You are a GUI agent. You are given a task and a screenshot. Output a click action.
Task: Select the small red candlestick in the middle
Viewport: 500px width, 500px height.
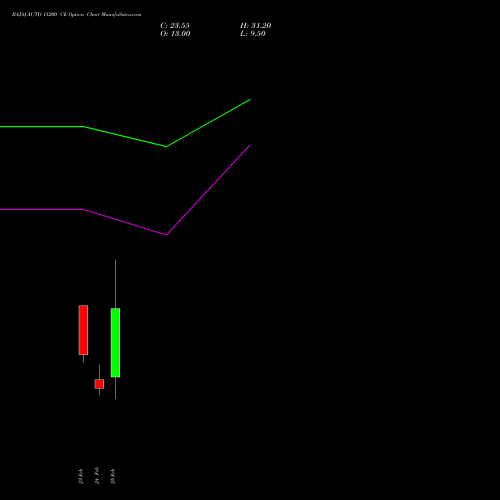99,384
